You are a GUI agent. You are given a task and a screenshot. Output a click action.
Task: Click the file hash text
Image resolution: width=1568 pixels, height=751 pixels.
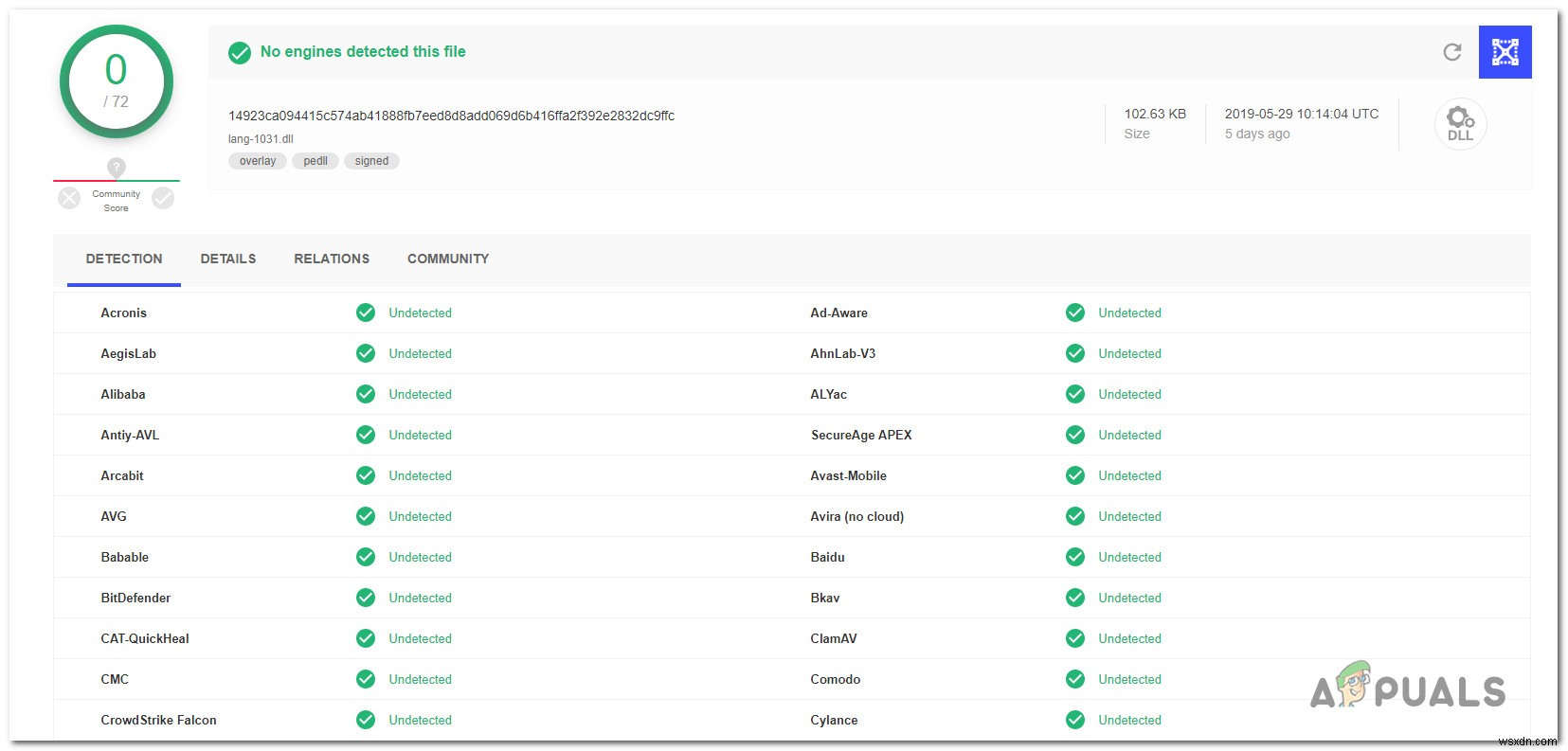(x=451, y=116)
